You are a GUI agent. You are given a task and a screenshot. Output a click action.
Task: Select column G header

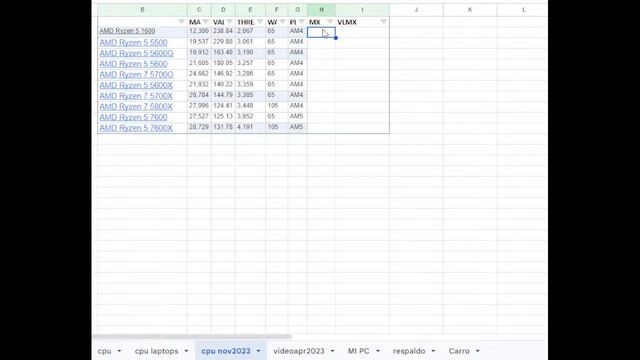pyautogui.click(x=298, y=10)
